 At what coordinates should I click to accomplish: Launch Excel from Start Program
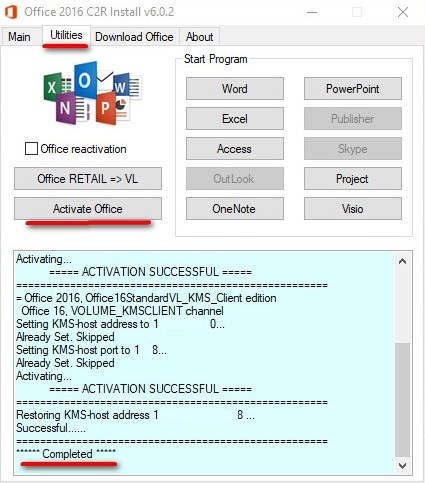[235, 119]
